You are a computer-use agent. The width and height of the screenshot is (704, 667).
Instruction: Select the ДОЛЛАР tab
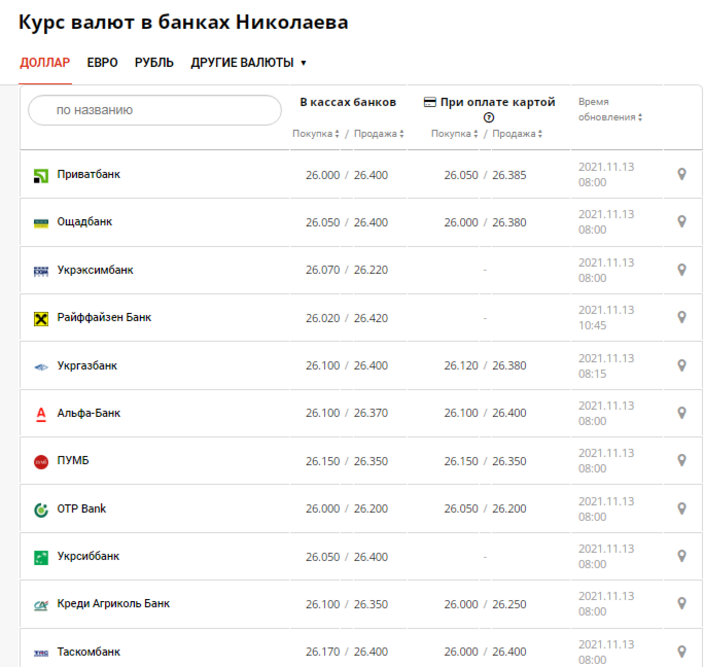point(45,62)
